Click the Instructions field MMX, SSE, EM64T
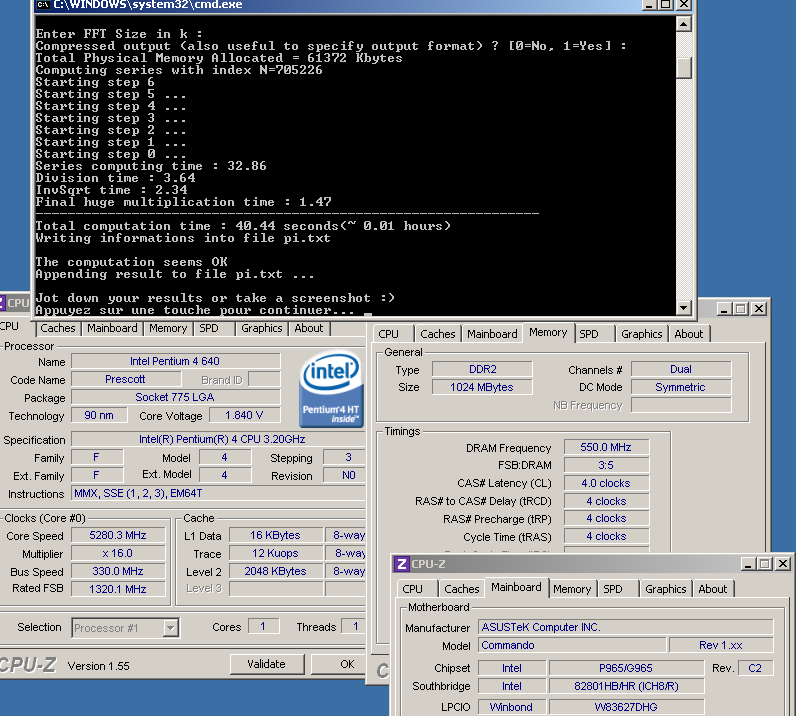This screenshot has height=716, width=796. (x=219, y=493)
